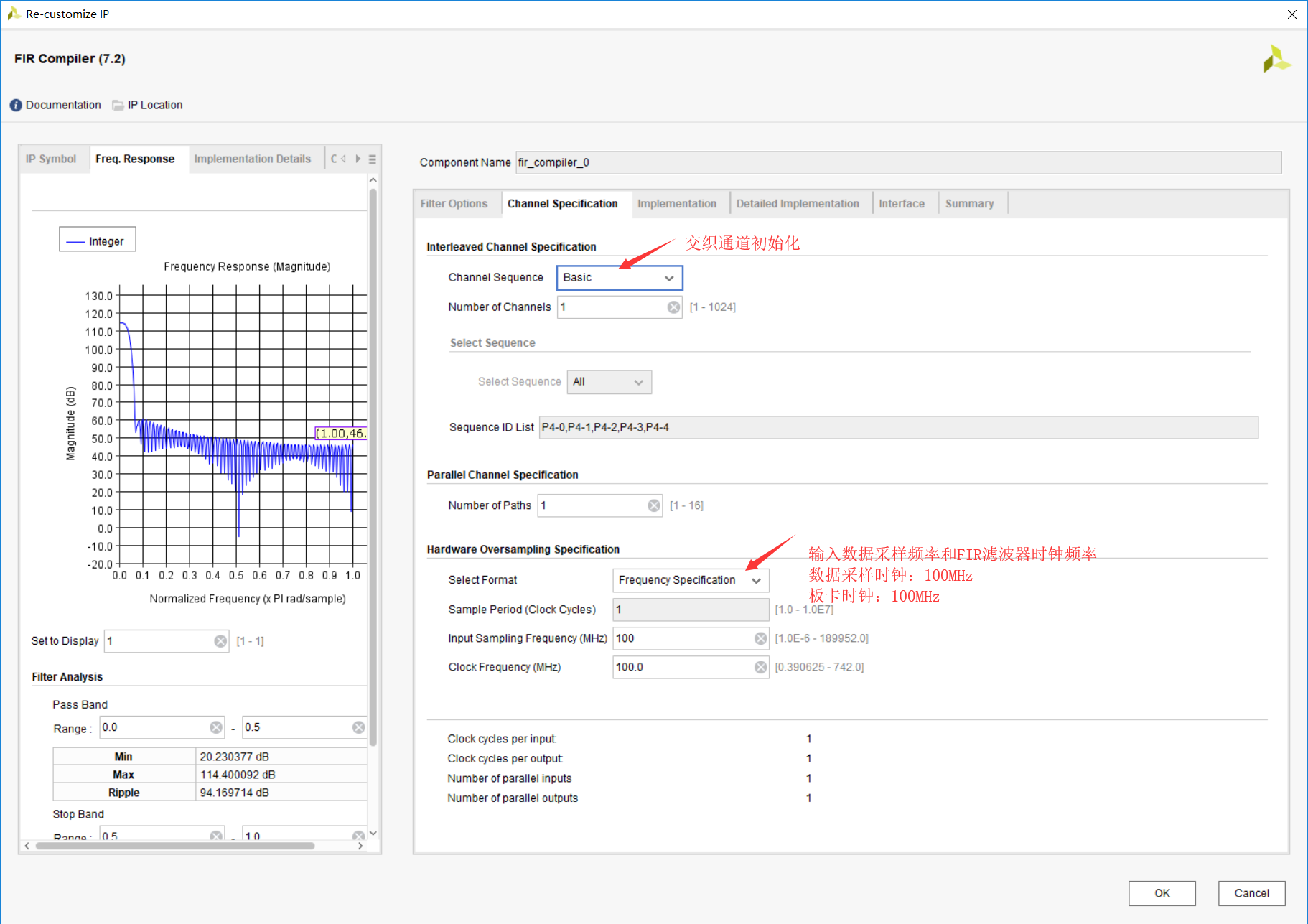Image resolution: width=1308 pixels, height=924 pixels.
Task: Click the horizontal scrollbar of left panel
Action: [x=175, y=846]
